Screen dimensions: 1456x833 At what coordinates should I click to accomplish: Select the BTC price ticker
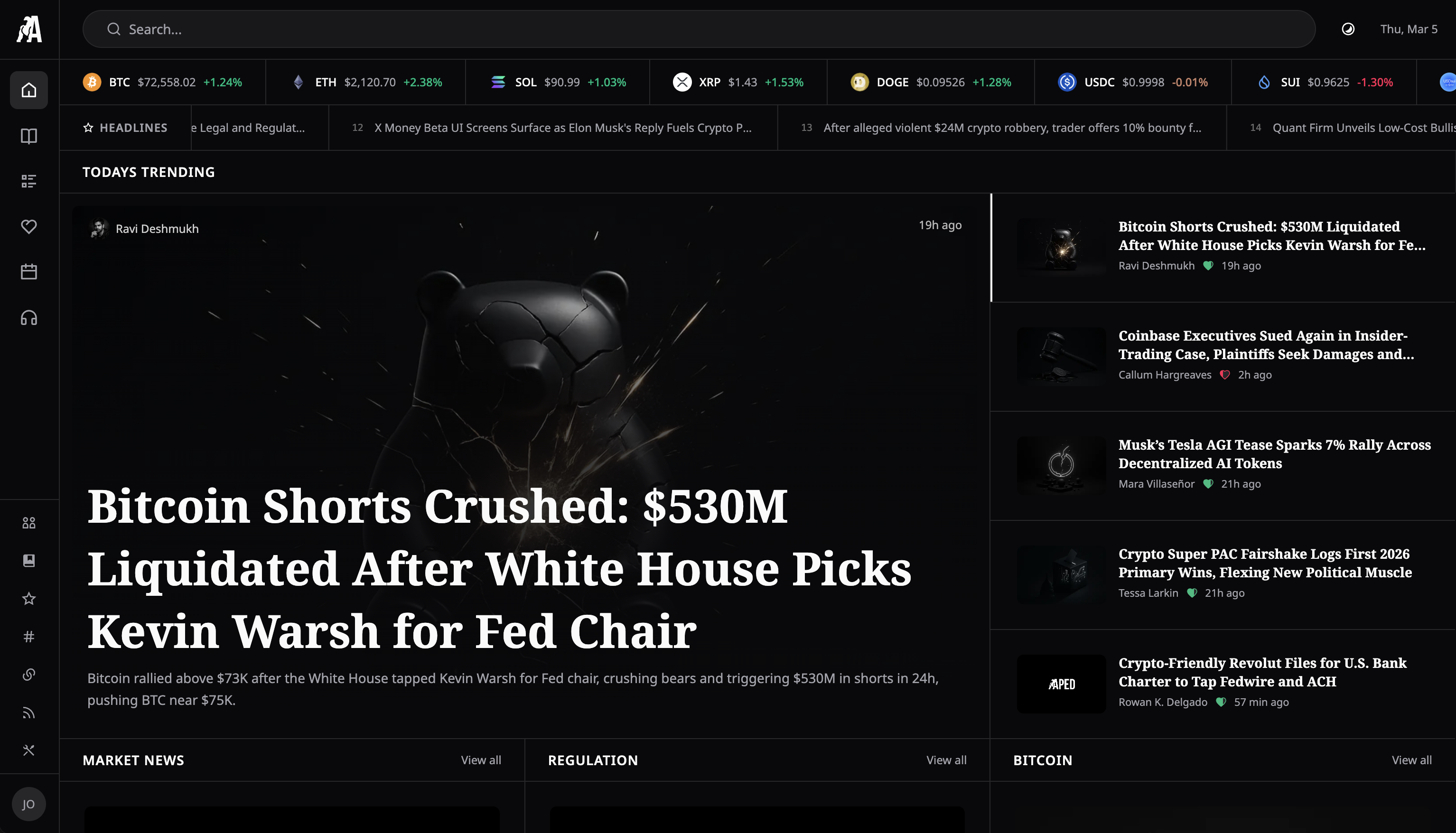click(163, 82)
